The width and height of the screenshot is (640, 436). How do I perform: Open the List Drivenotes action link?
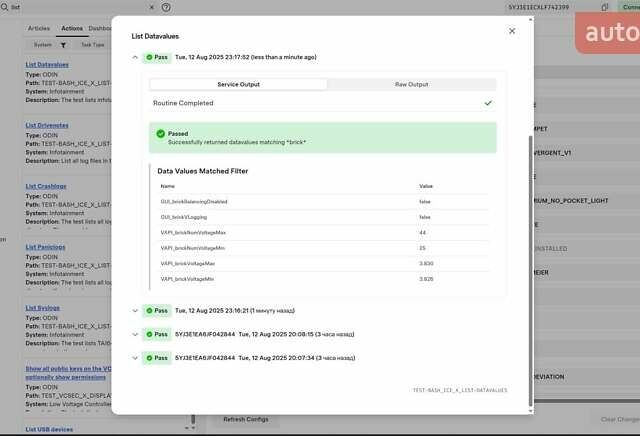point(47,125)
